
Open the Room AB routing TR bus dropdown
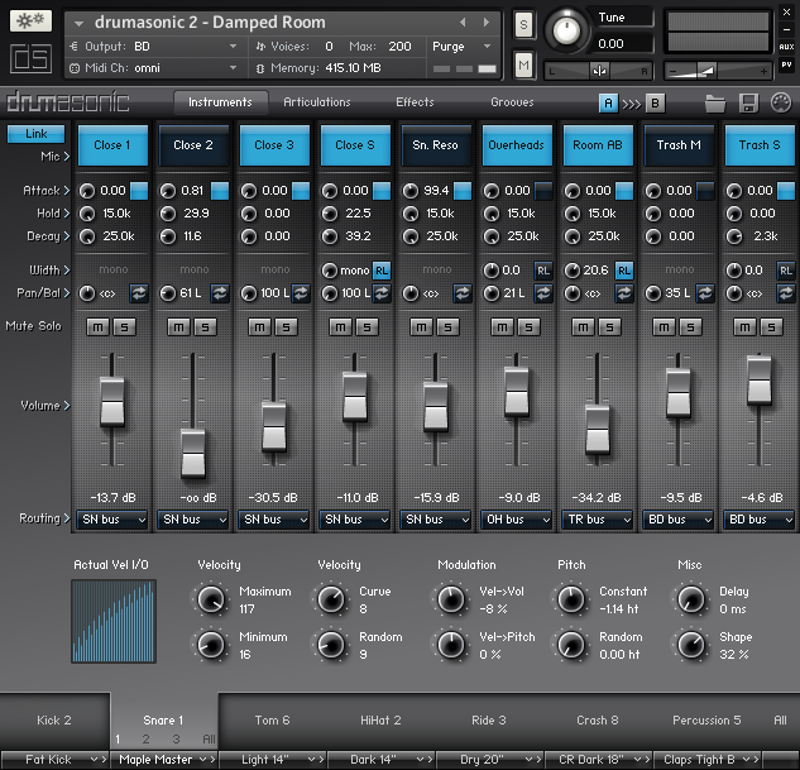(x=597, y=520)
